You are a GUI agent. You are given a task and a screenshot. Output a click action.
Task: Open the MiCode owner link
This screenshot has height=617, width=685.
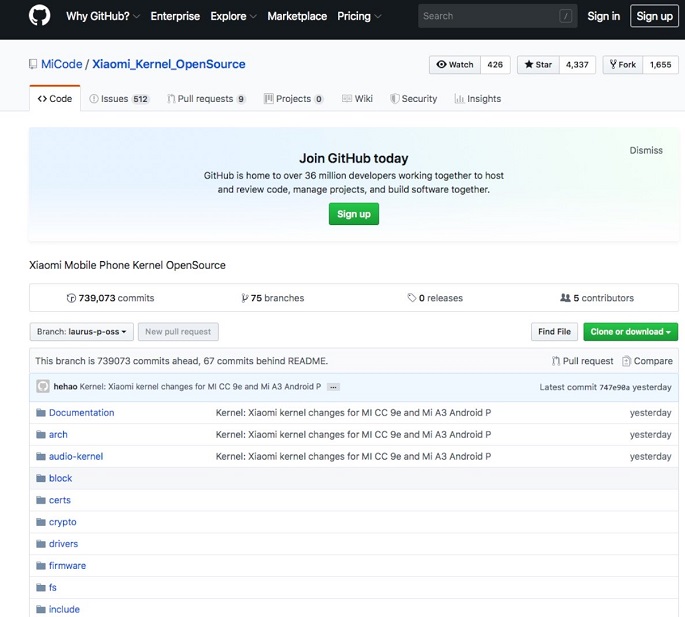tap(62, 64)
